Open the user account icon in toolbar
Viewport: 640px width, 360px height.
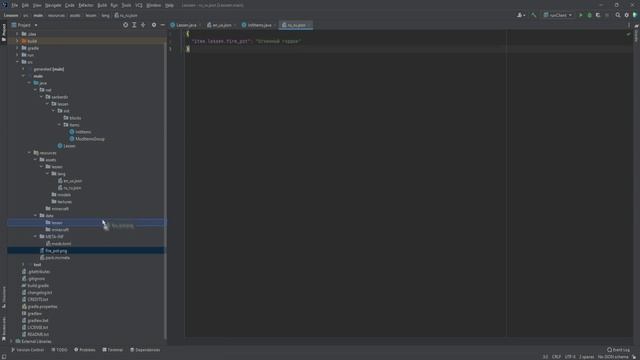(x=521, y=15)
